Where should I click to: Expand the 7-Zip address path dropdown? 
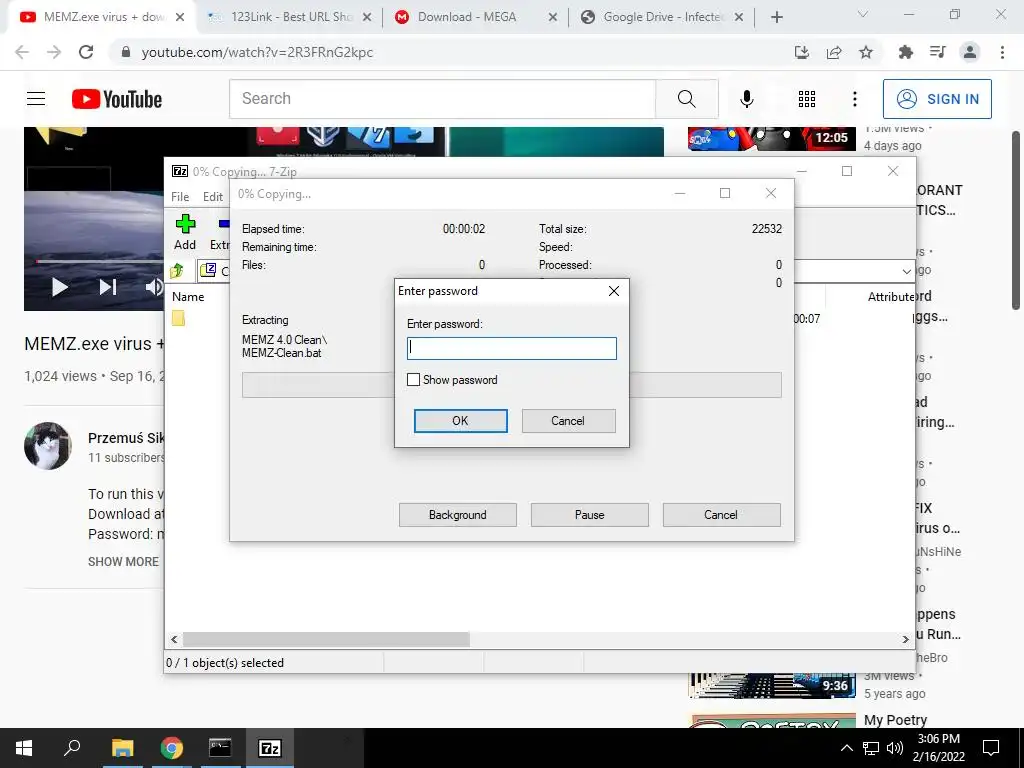[906, 271]
